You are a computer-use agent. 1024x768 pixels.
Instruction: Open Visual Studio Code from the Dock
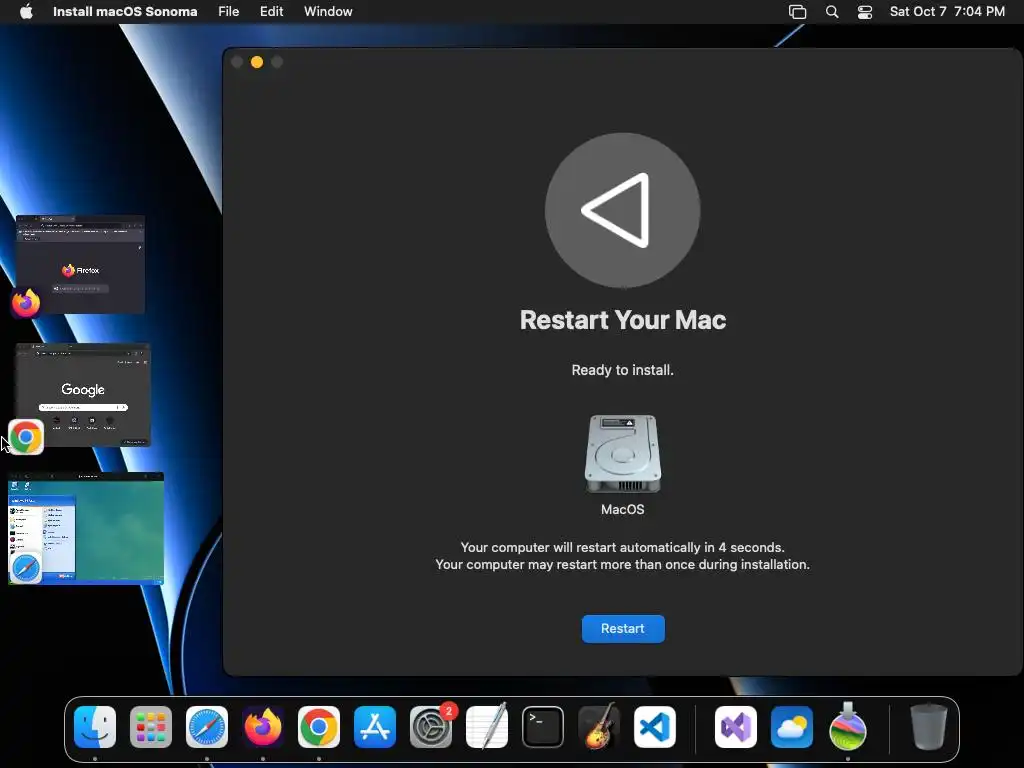point(655,727)
